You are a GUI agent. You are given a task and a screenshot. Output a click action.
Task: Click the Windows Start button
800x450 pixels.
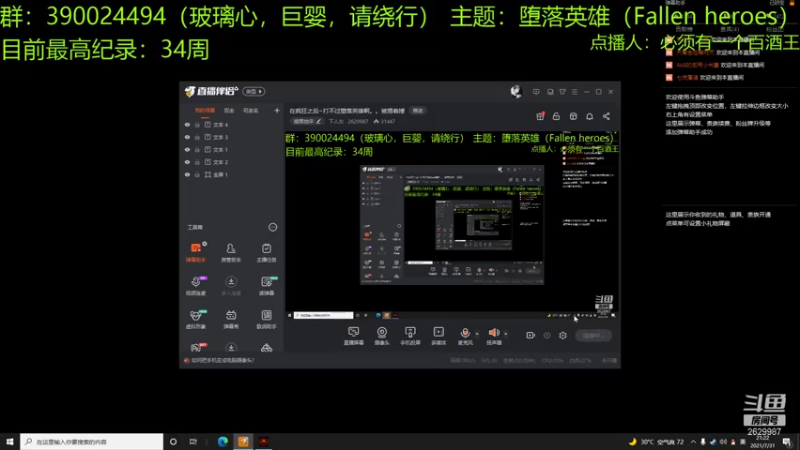click(x=10, y=442)
